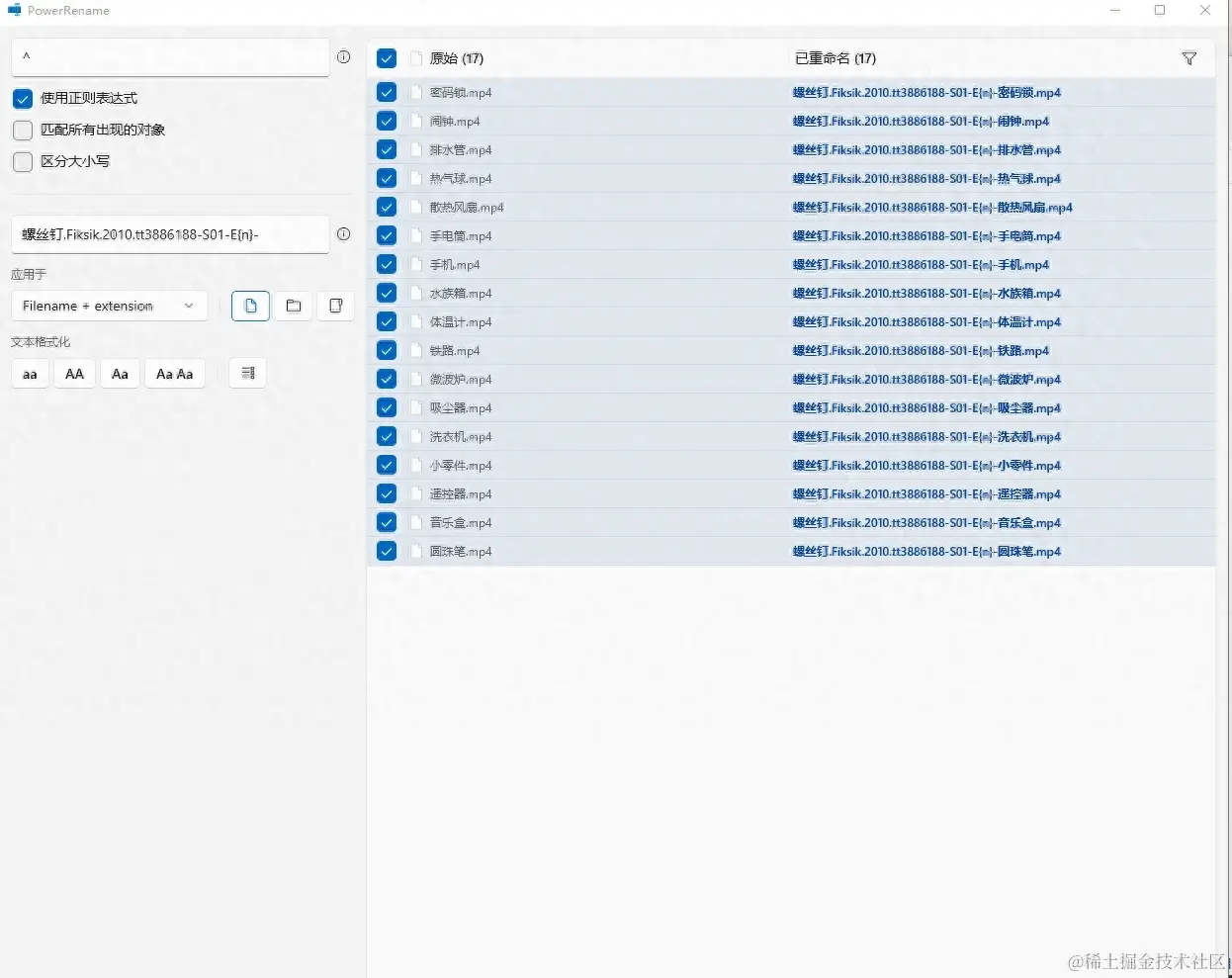
Task: Click replace-with field containing 螺丝钉.Fiksik text
Action: pyautogui.click(x=170, y=234)
